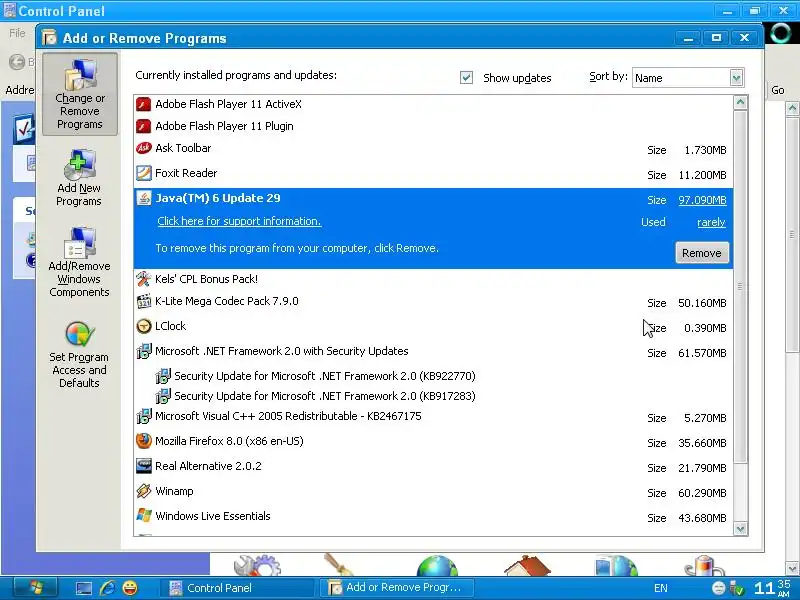Click the smiley face quick launch icon
Image resolution: width=800 pixels, height=600 pixels.
tap(130, 588)
